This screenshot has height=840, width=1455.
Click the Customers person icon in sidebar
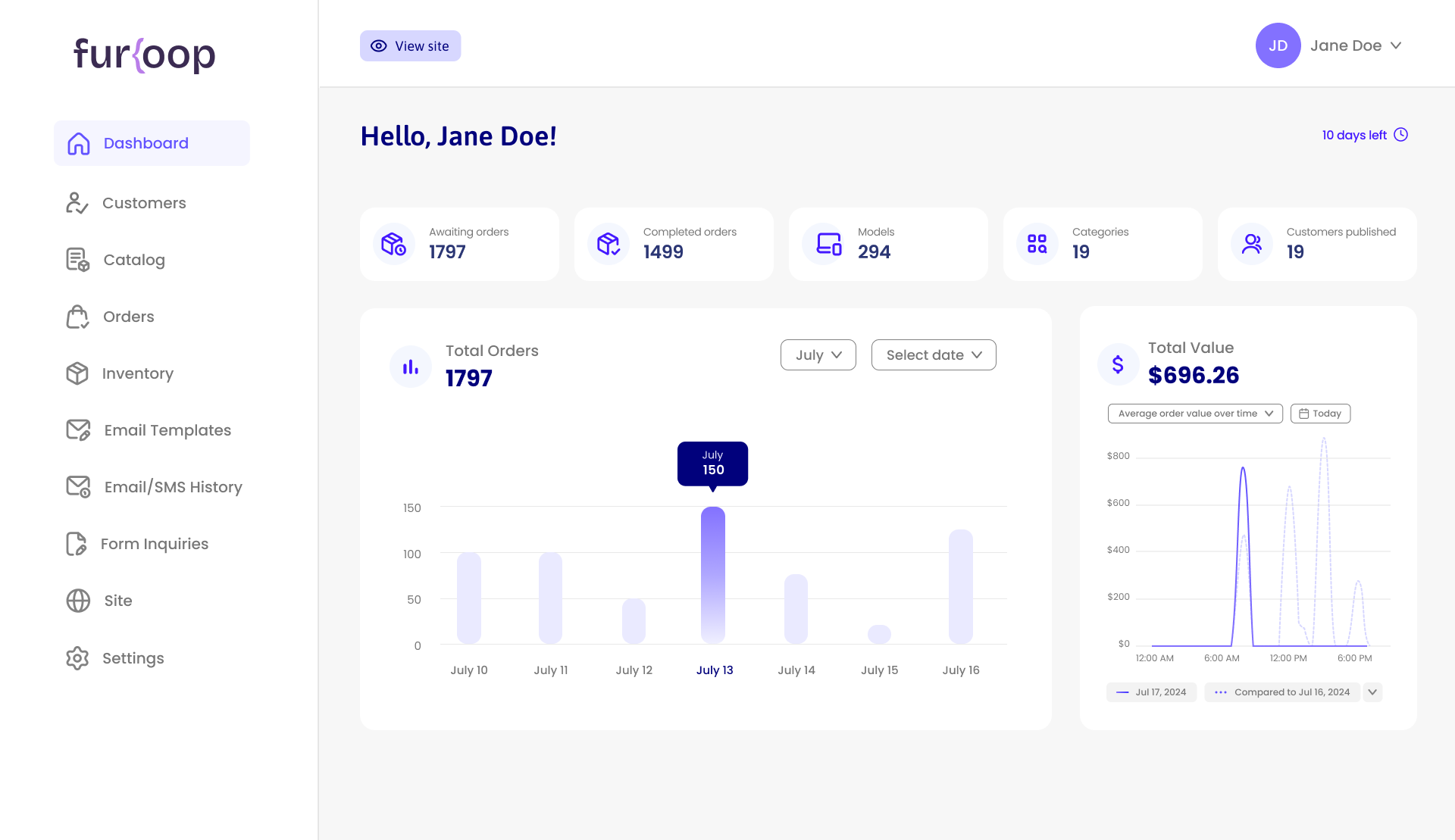77,203
